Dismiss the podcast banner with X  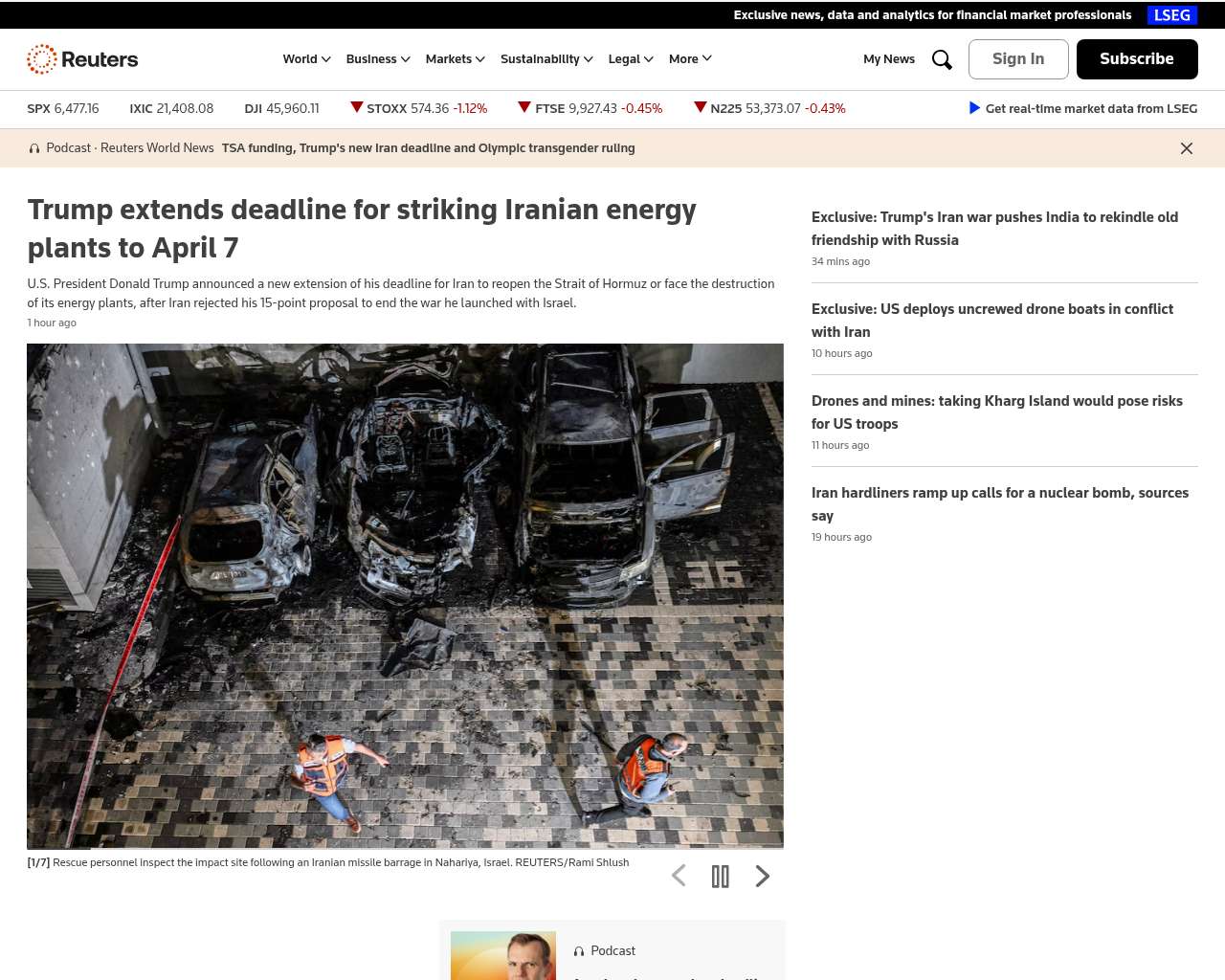(x=1186, y=148)
